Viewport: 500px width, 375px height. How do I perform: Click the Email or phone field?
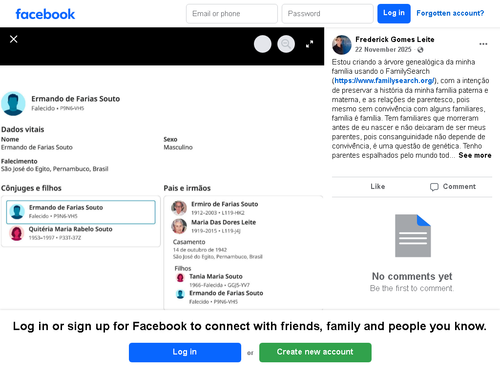[x=232, y=14]
